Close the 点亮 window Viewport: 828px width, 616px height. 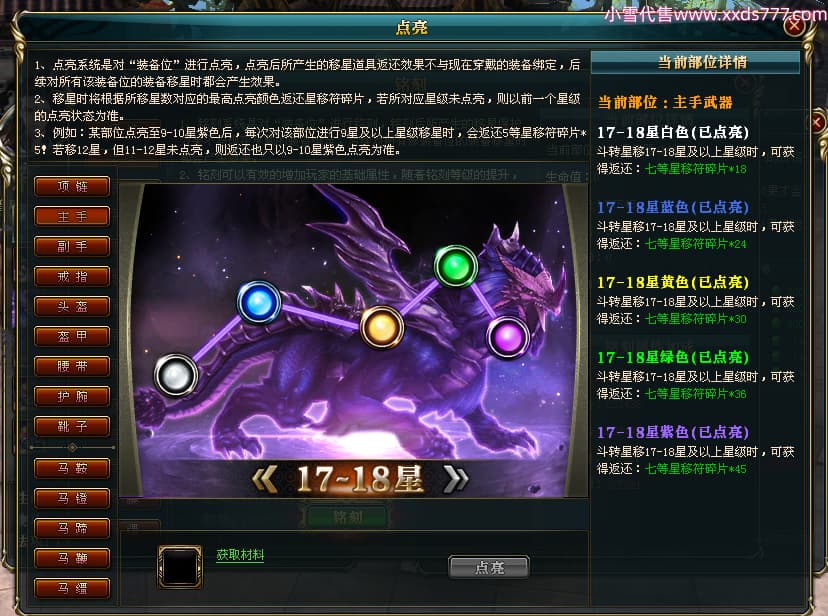click(x=795, y=26)
